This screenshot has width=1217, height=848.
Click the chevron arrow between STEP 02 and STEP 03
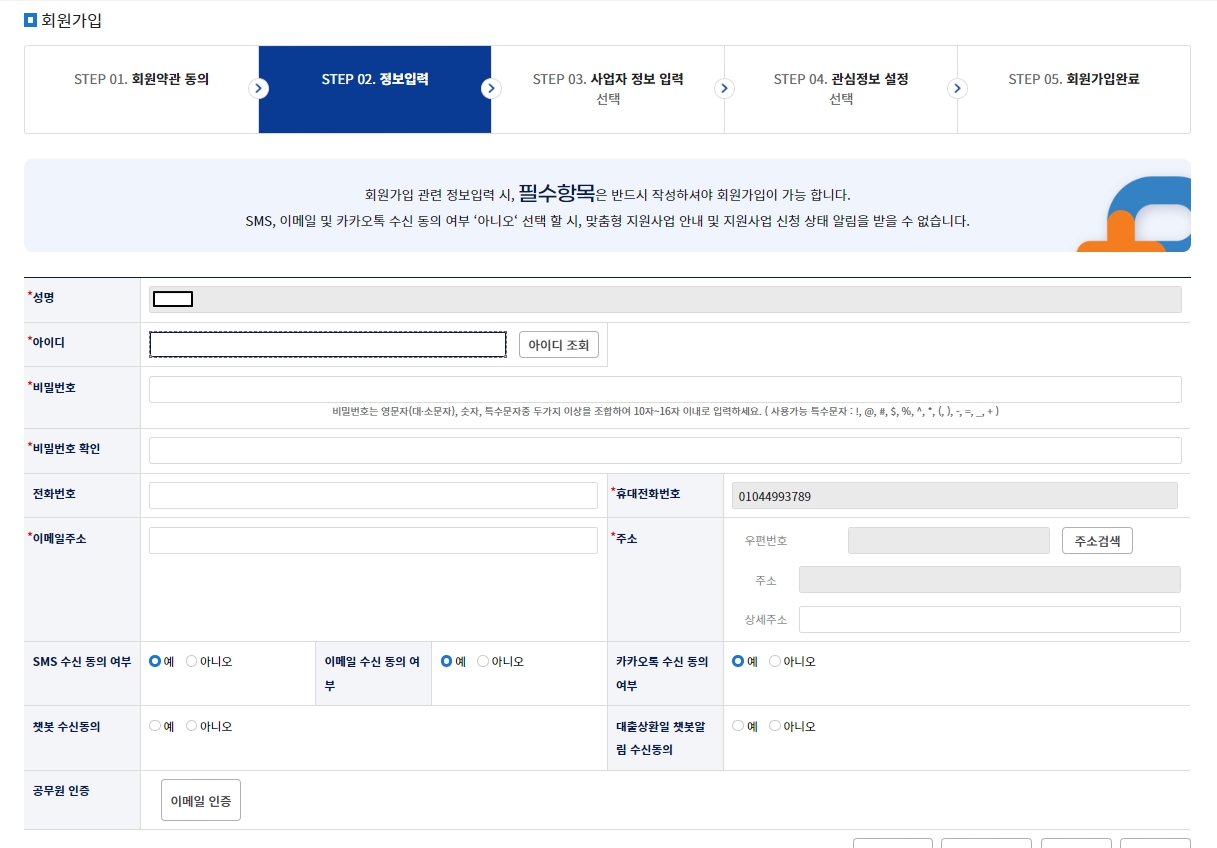[x=491, y=88]
